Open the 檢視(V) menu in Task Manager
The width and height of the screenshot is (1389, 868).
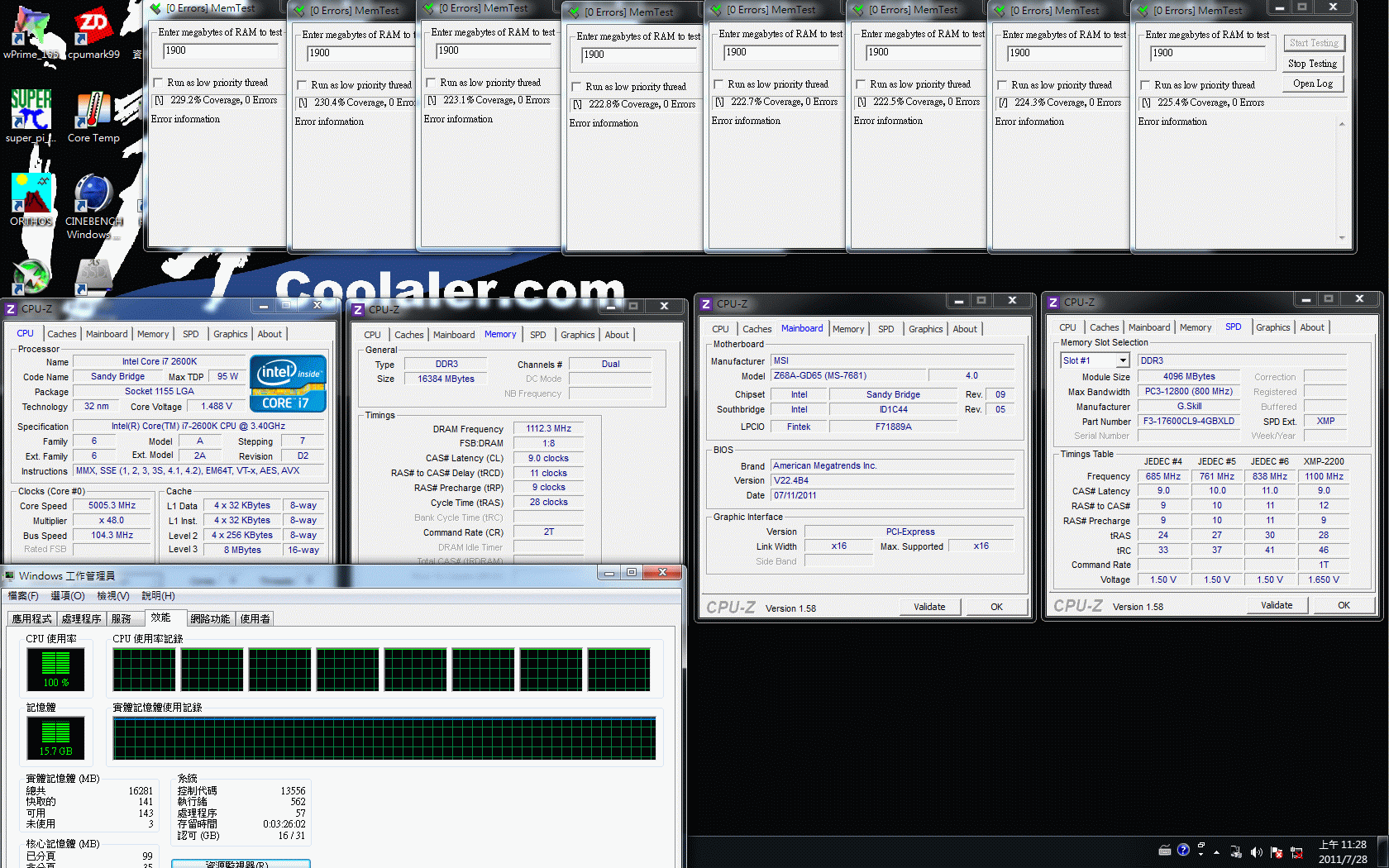click(113, 596)
